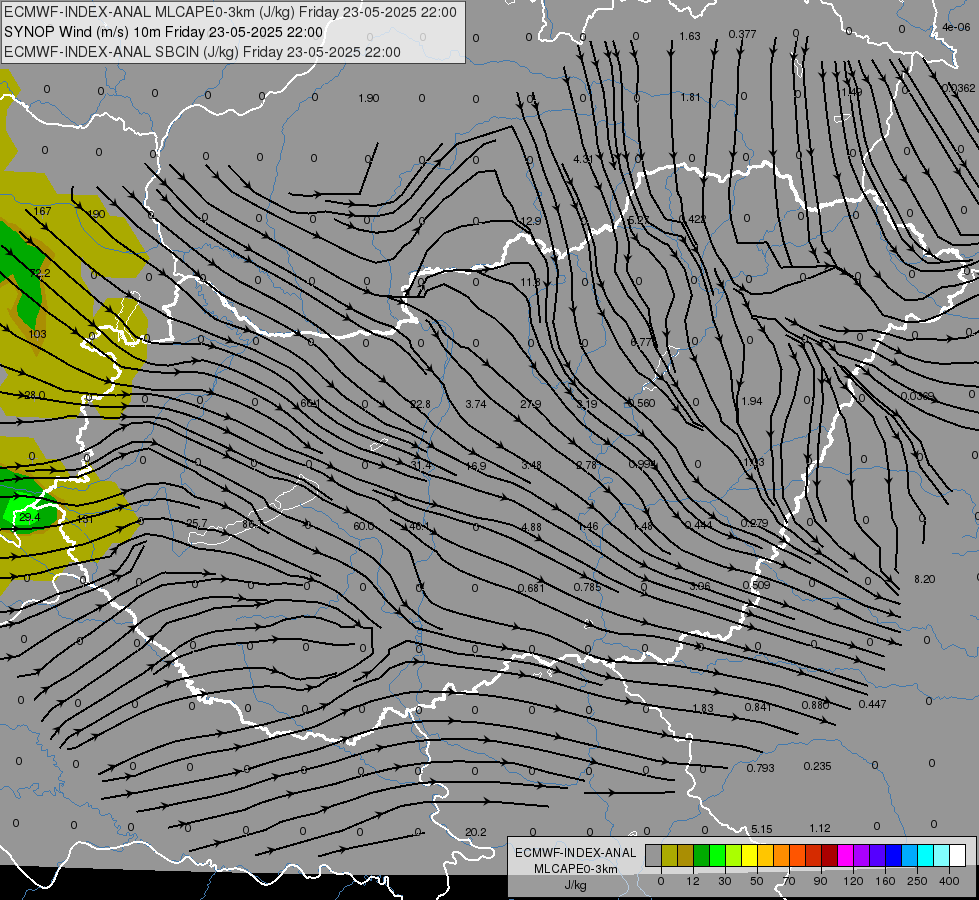
Task: Click the legend tick label 12
Action: tap(692, 881)
